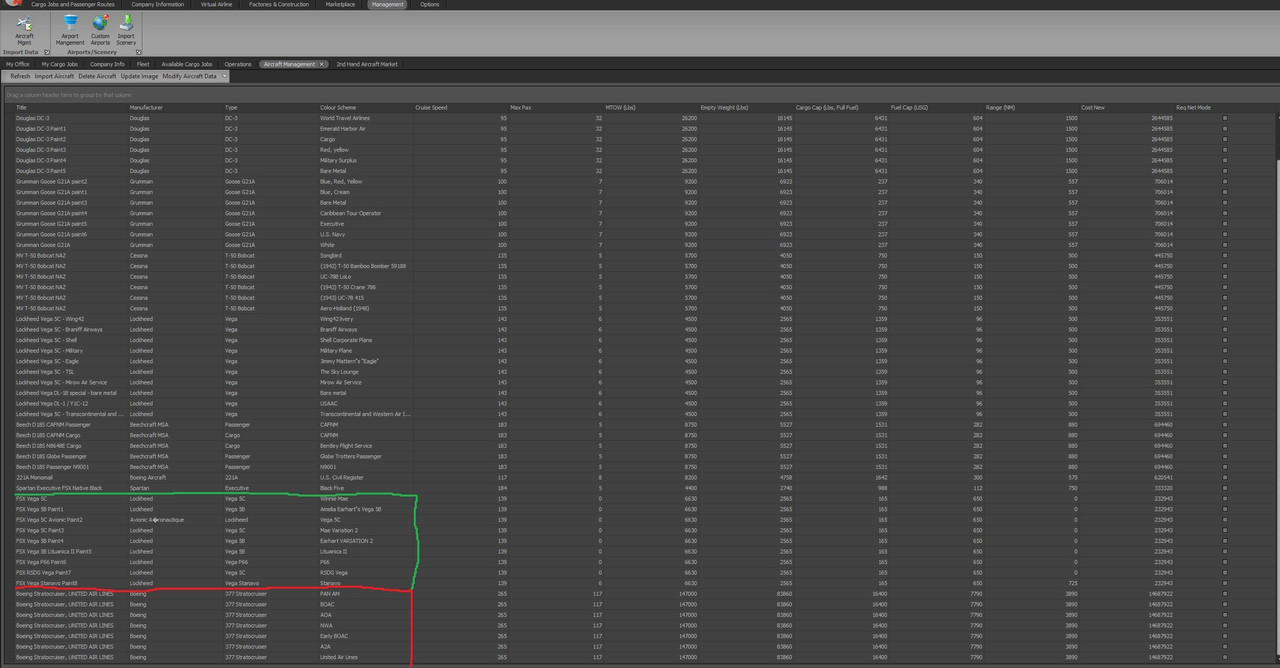Click the Refresh button

point(20,76)
